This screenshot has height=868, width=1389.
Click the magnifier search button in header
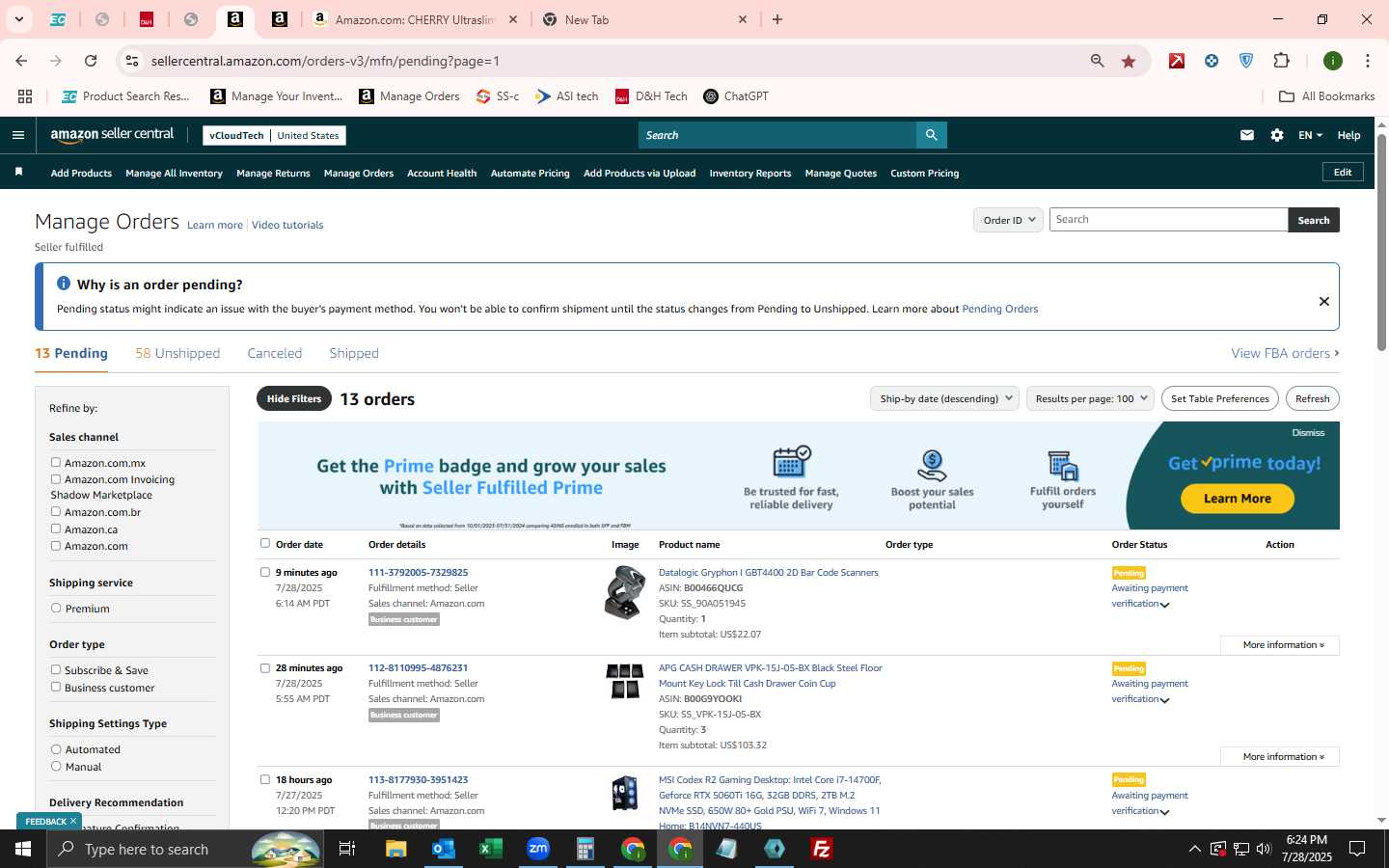pyautogui.click(x=931, y=135)
